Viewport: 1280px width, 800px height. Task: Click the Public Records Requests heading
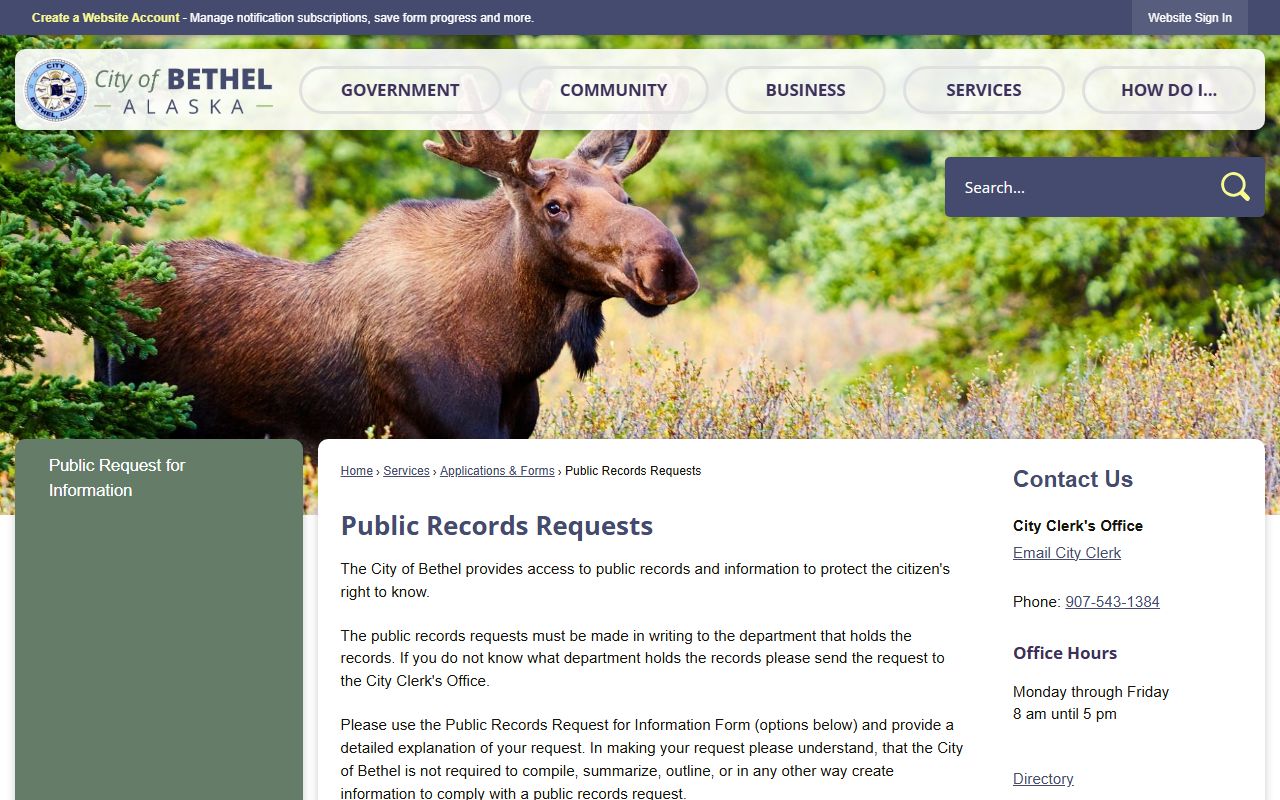pyautogui.click(x=497, y=526)
